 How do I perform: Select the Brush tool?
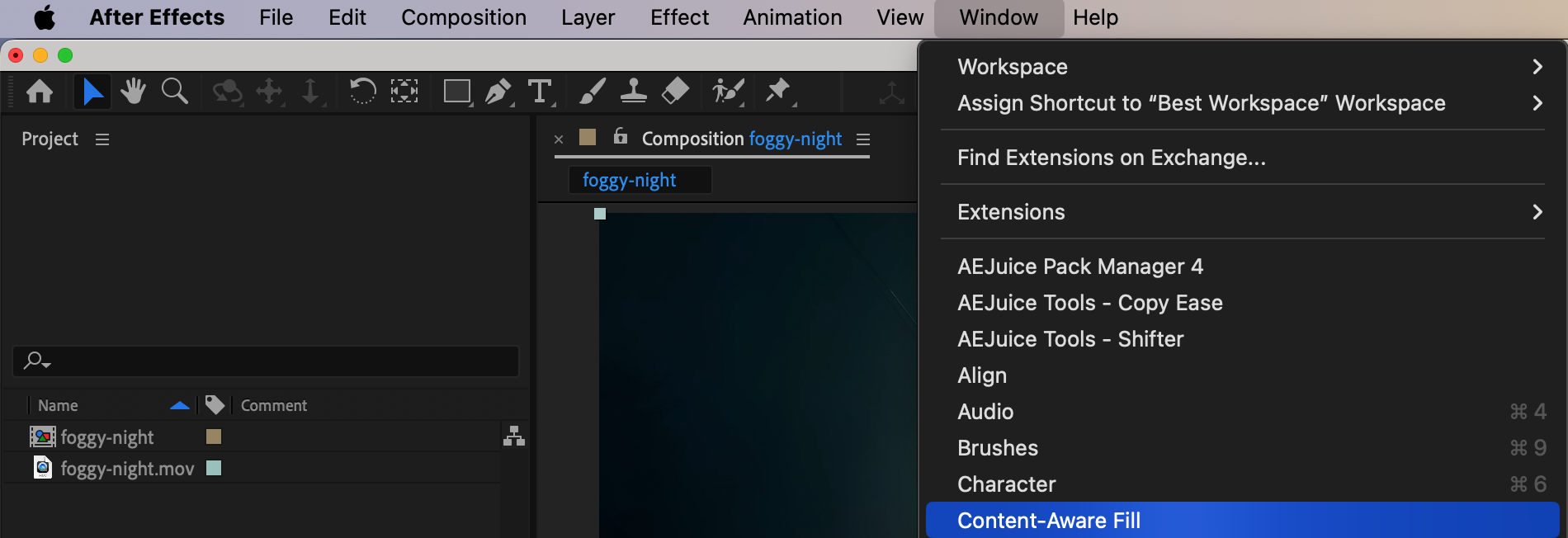tap(592, 91)
